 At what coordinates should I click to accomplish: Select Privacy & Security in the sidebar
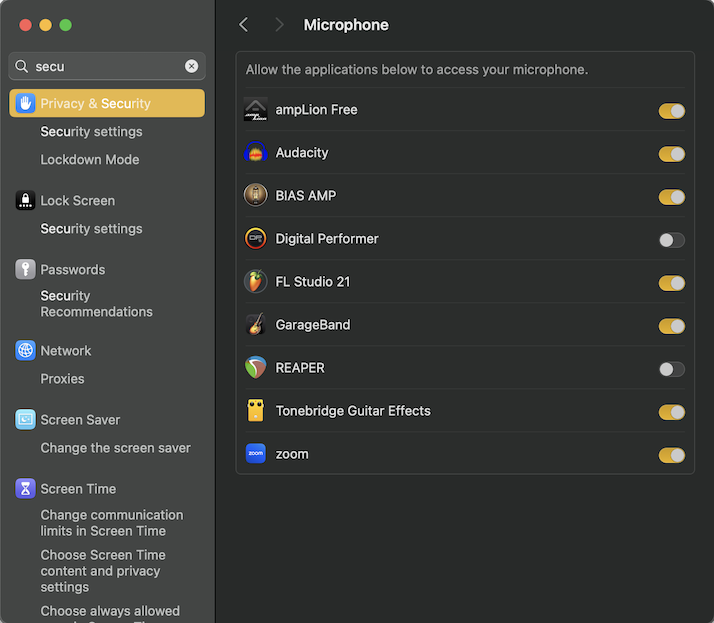tap(107, 103)
